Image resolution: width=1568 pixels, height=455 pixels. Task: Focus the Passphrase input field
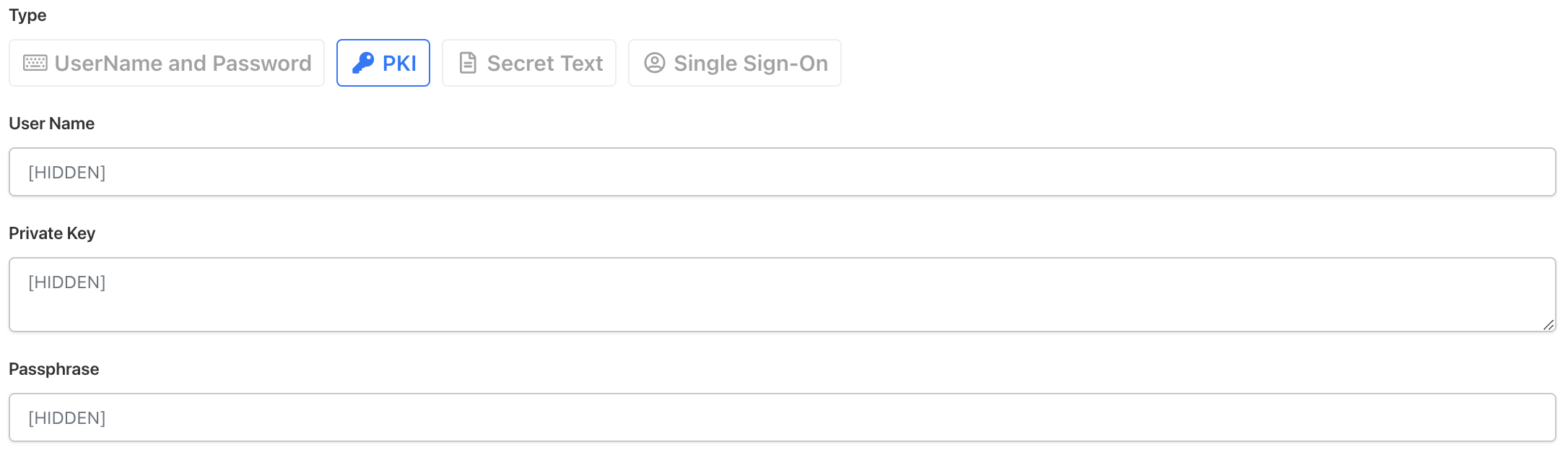tap(782, 417)
